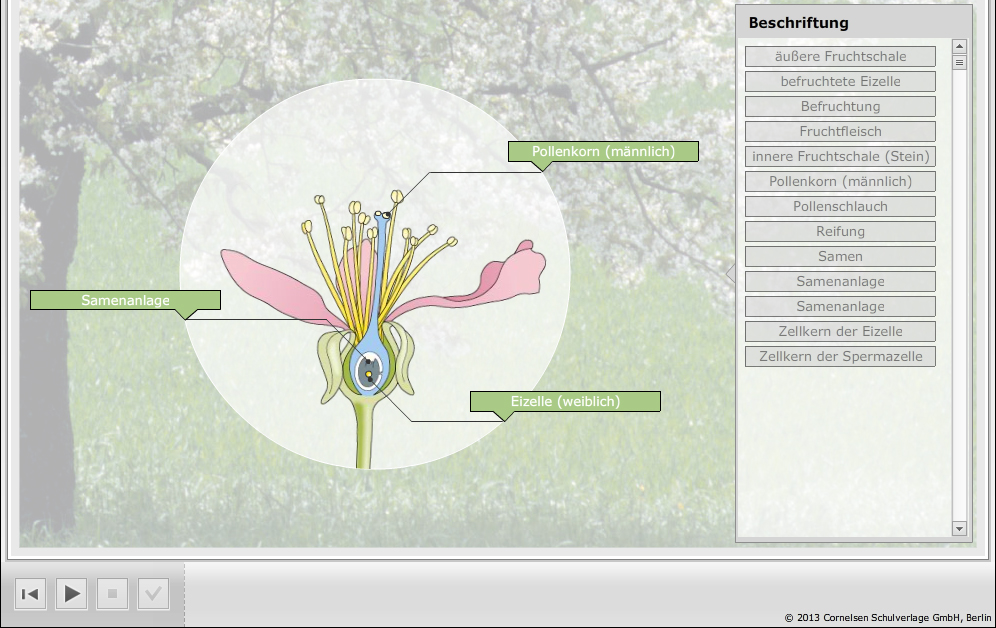This screenshot has height=628, width=996.
Task: Click scrollbar down arrow in Beschriftung panel
Action: pos(960,528)
